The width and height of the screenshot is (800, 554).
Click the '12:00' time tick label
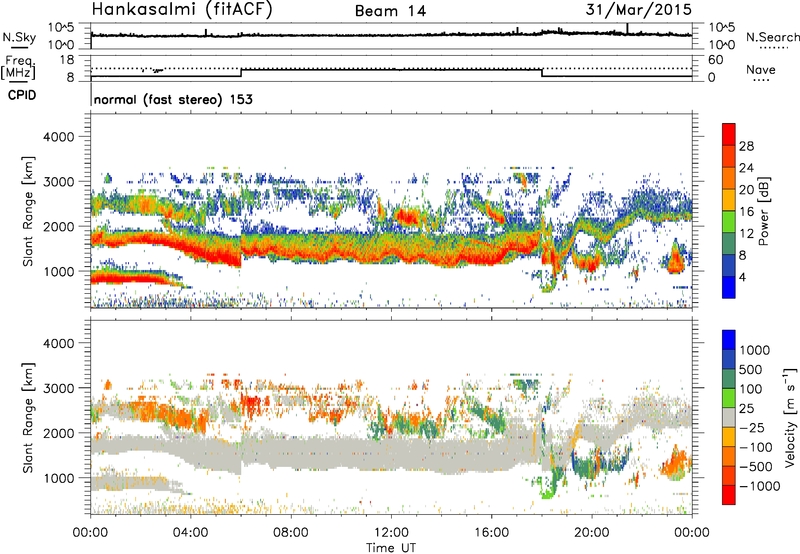(391, 533)
